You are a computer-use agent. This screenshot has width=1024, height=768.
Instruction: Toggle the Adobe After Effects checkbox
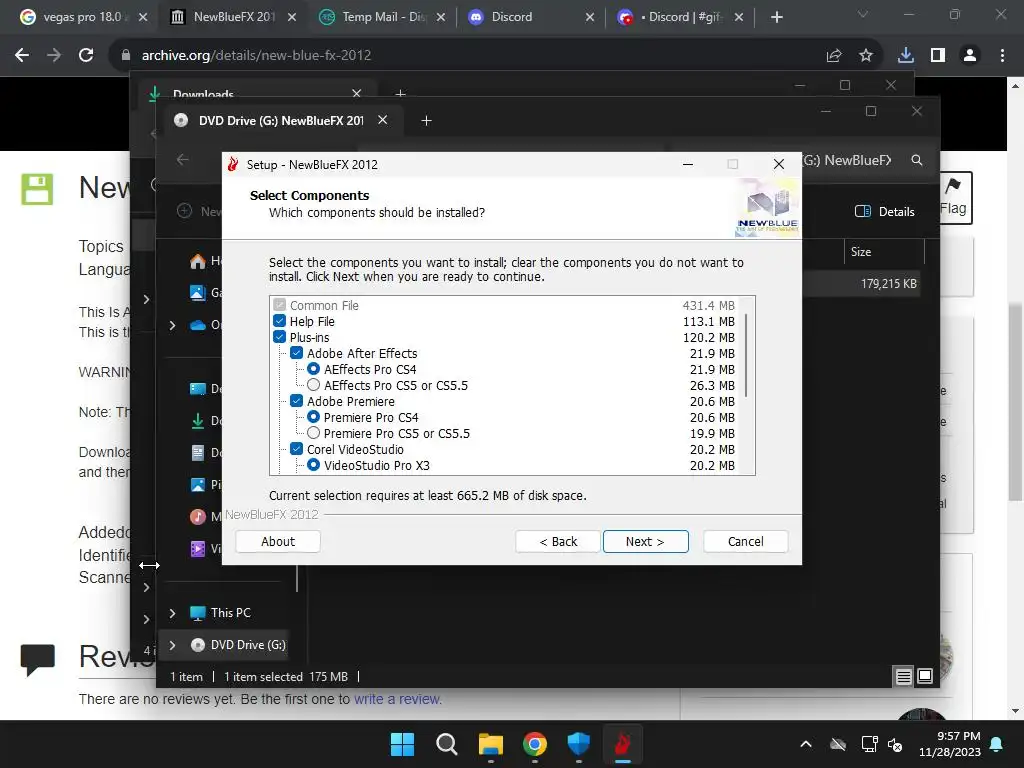[x=296, y=353]
